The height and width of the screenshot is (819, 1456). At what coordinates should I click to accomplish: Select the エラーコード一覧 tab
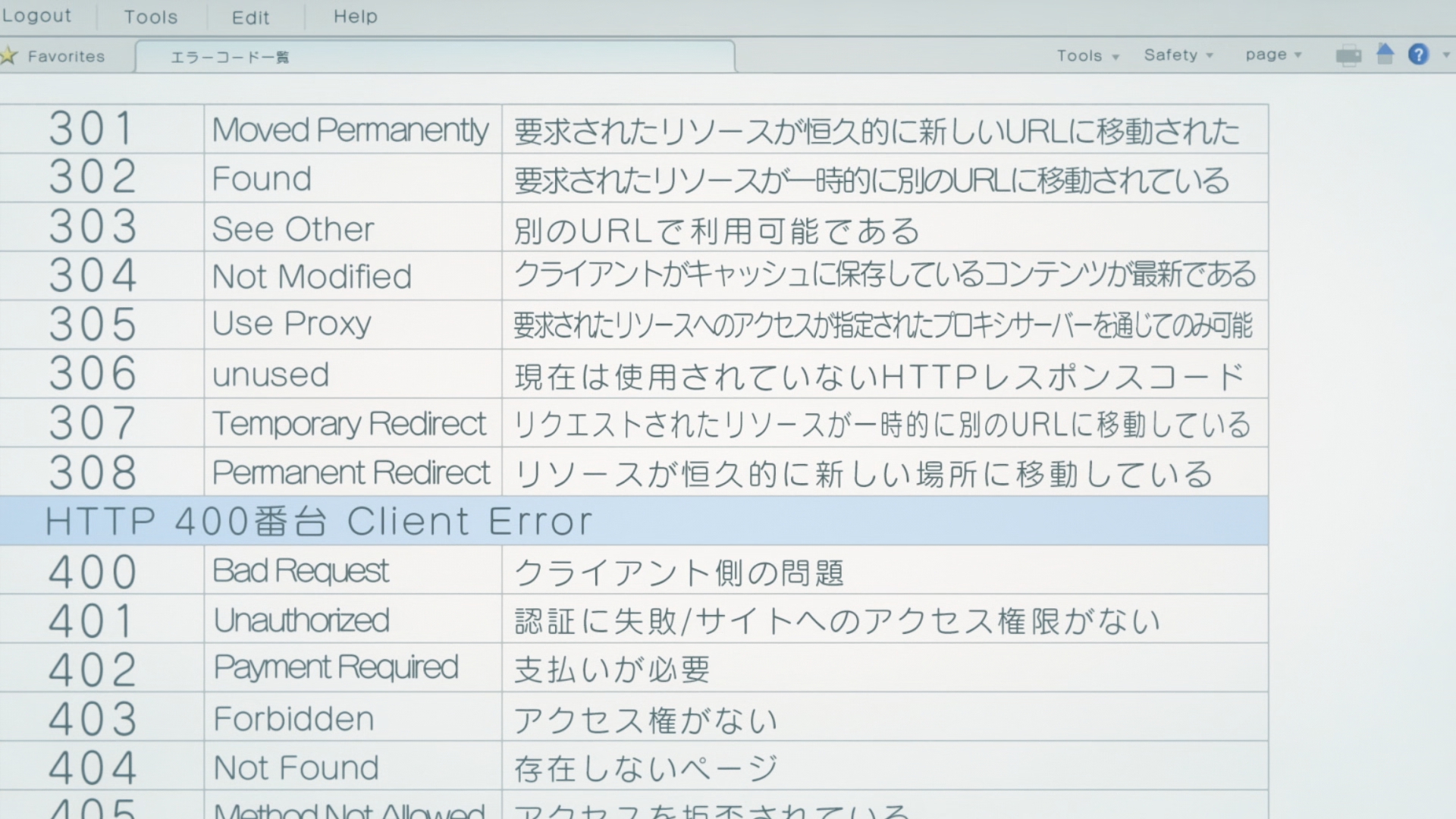point(230,58)
